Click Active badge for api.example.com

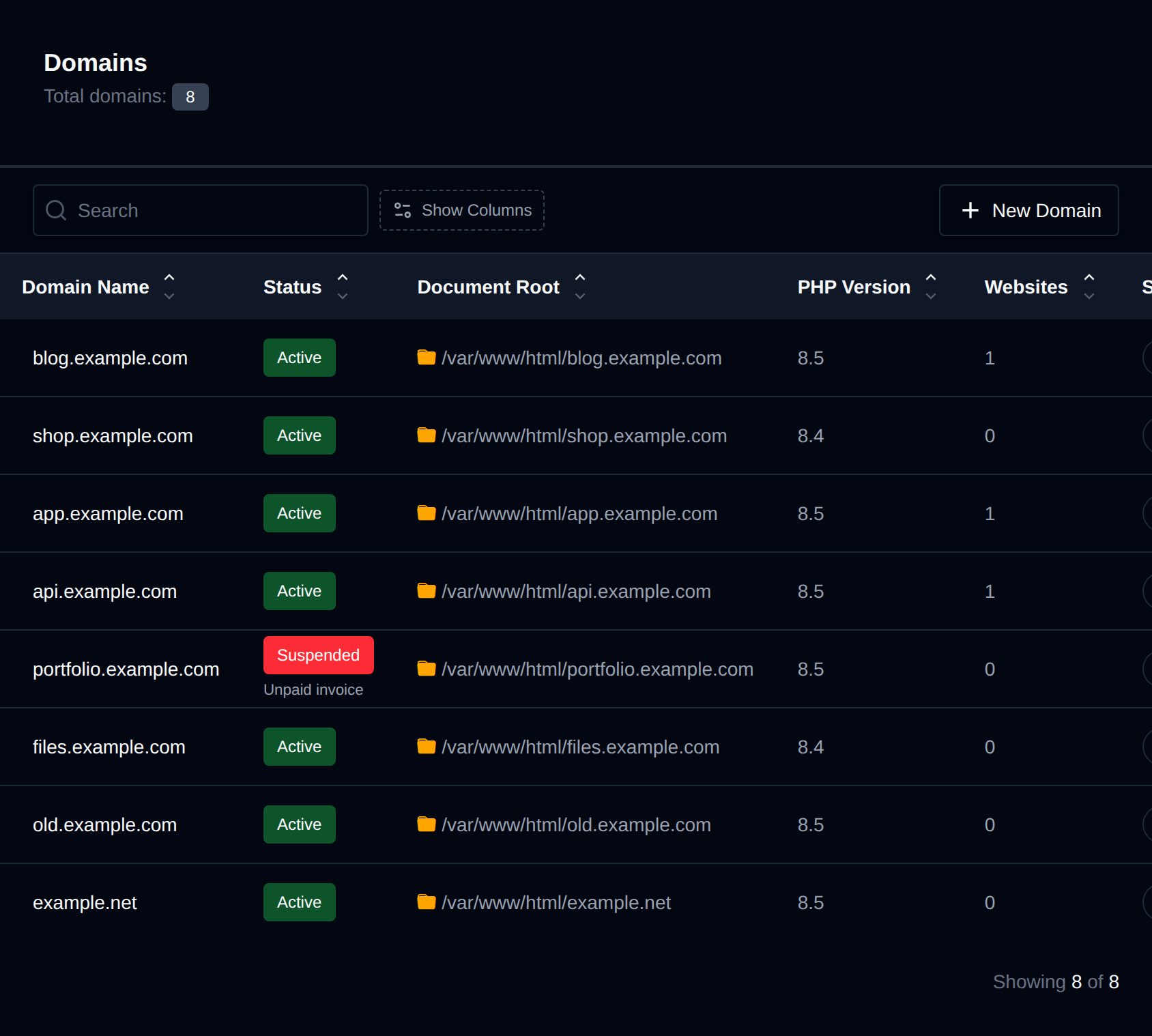[300, 591]
